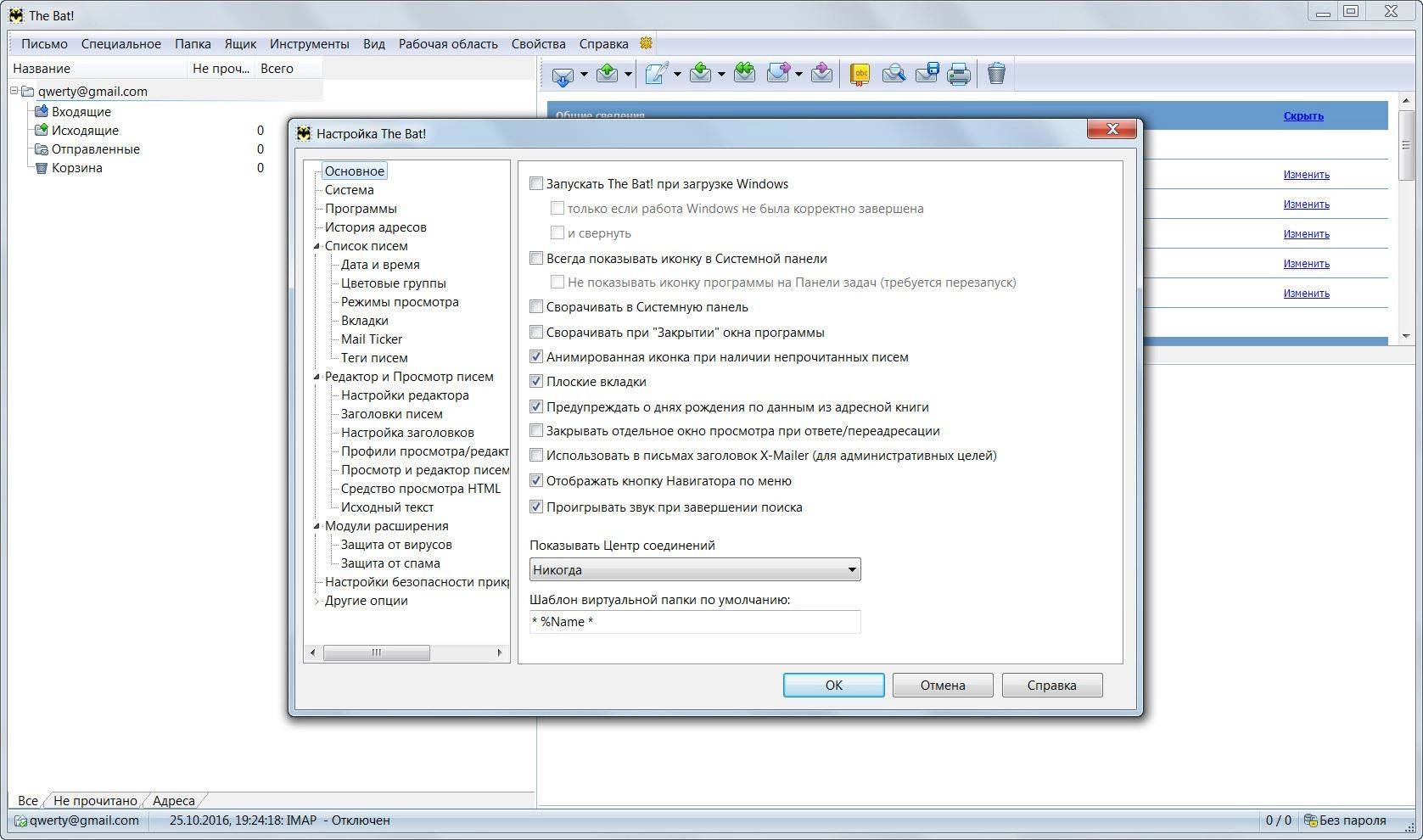Enable Использовать в письмах заголовок X-Mailer
The image size is (1423, 840).
pos(536,455)
